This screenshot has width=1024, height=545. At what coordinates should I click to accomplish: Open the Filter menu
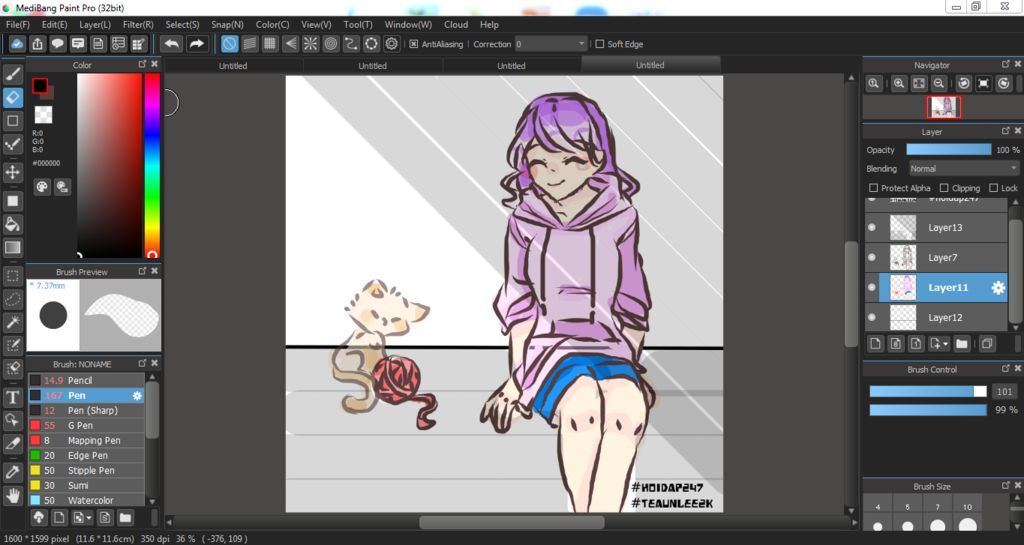pyautogui.click(x=138, y=24)
